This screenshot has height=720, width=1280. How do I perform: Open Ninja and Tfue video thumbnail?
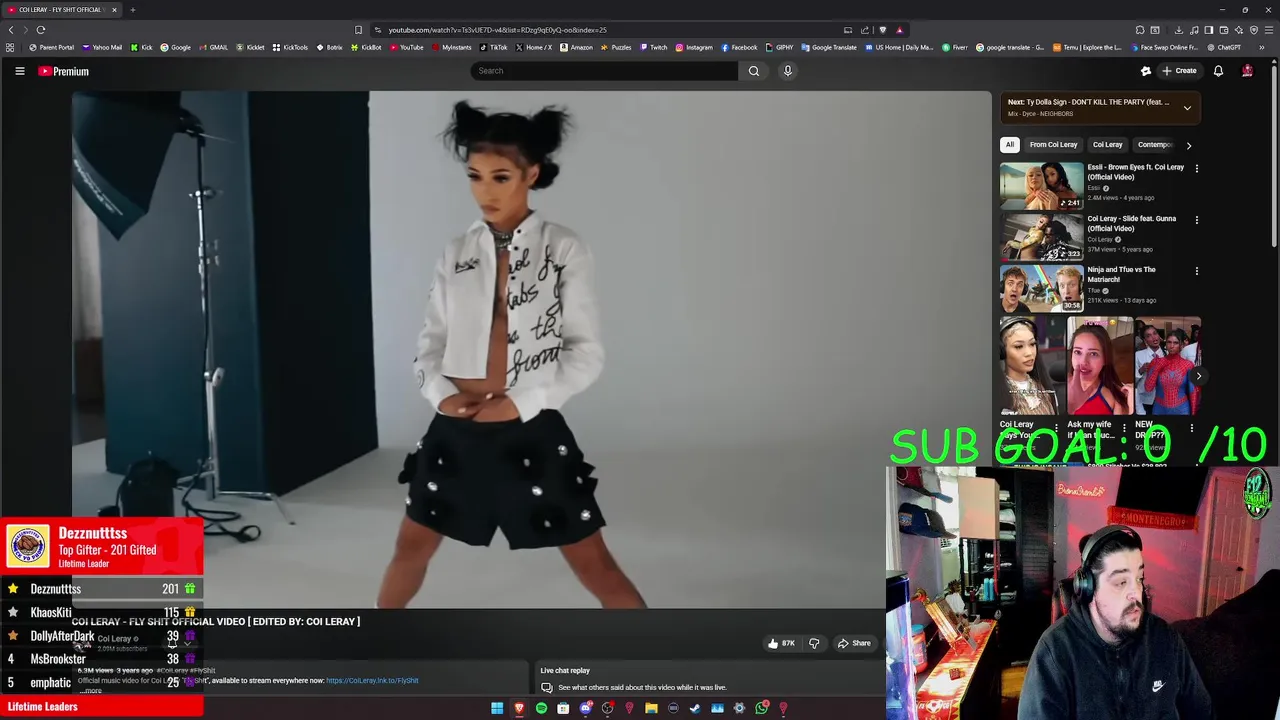click(1041, 288)
